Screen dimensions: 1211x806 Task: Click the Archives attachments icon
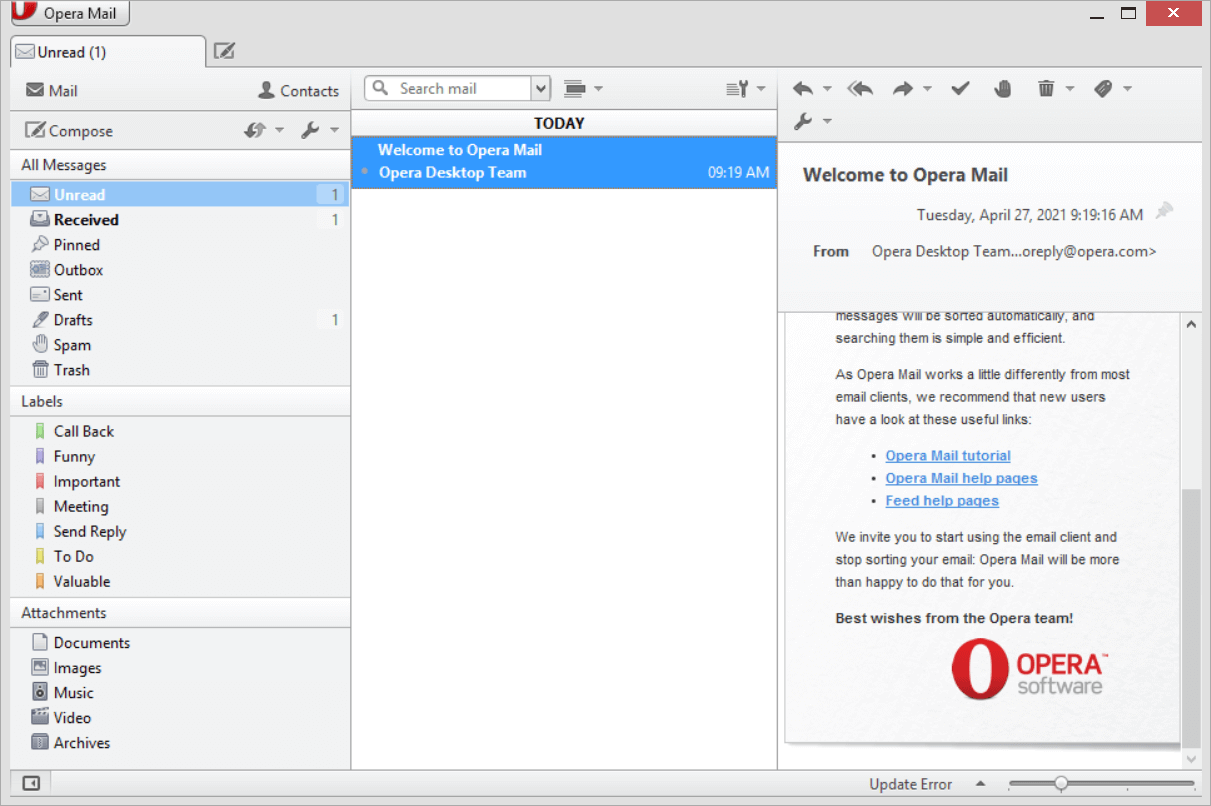click(x=40, y=743)
